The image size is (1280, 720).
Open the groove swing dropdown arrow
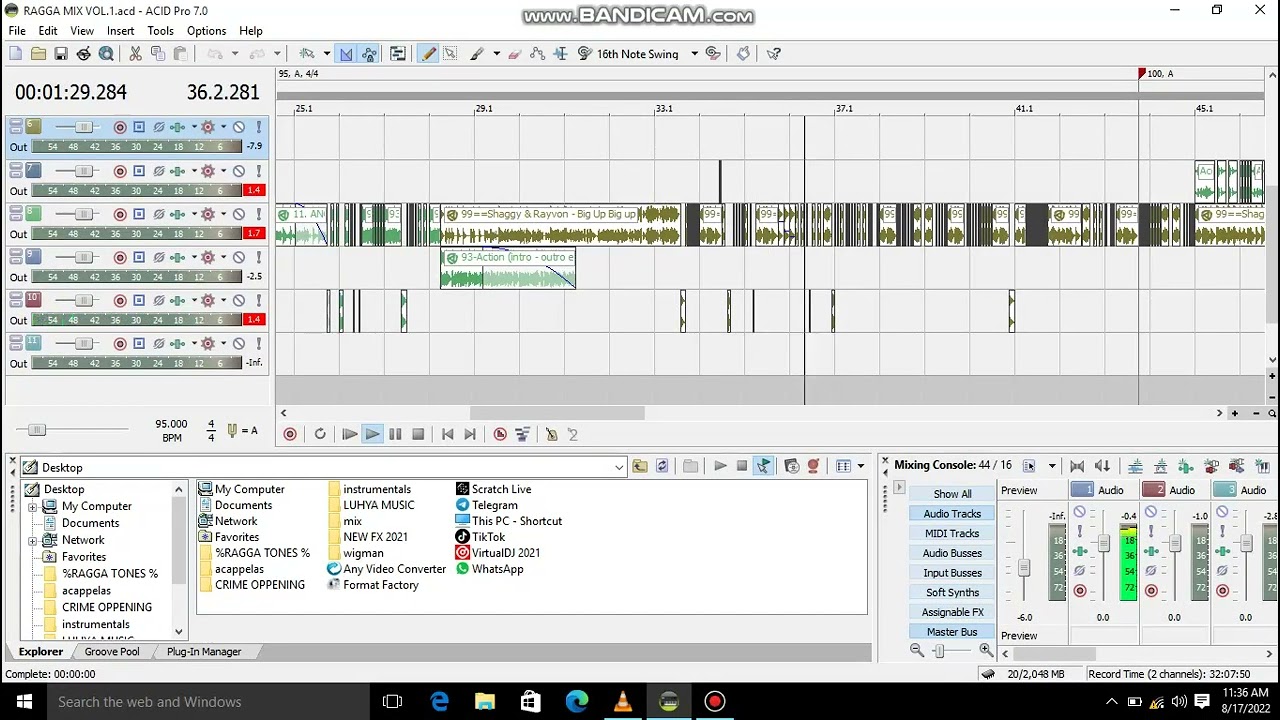click(695, 54)
